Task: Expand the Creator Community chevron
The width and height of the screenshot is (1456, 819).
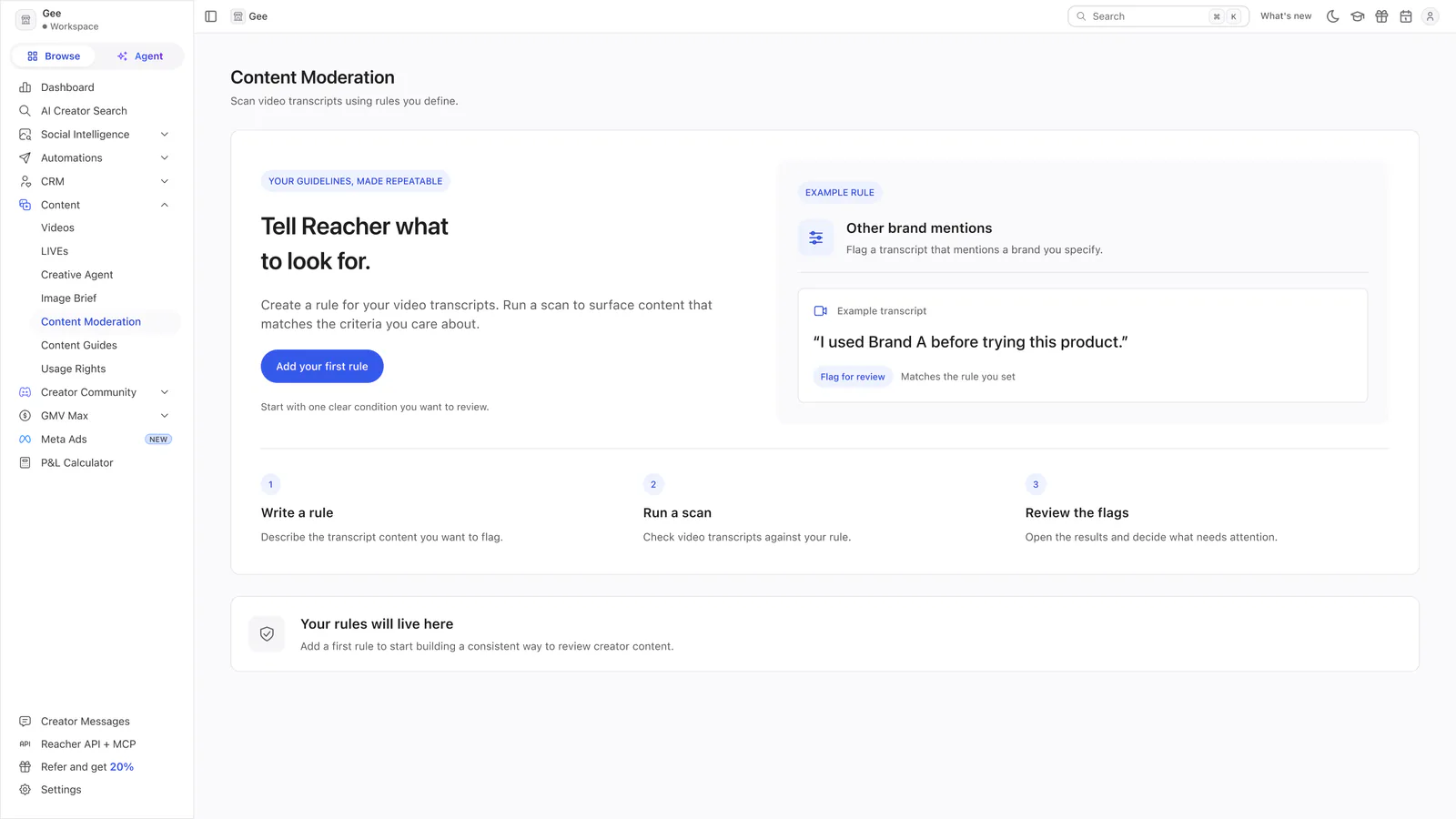Action: [x=165, y=392]
